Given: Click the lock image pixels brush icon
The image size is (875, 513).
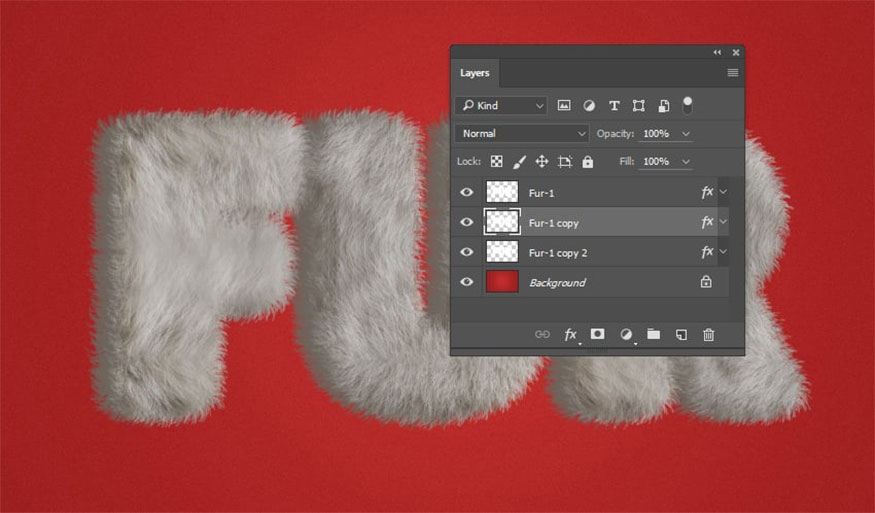Looking at the screenshot, I should pyautogui.click(x=519, y=161).
